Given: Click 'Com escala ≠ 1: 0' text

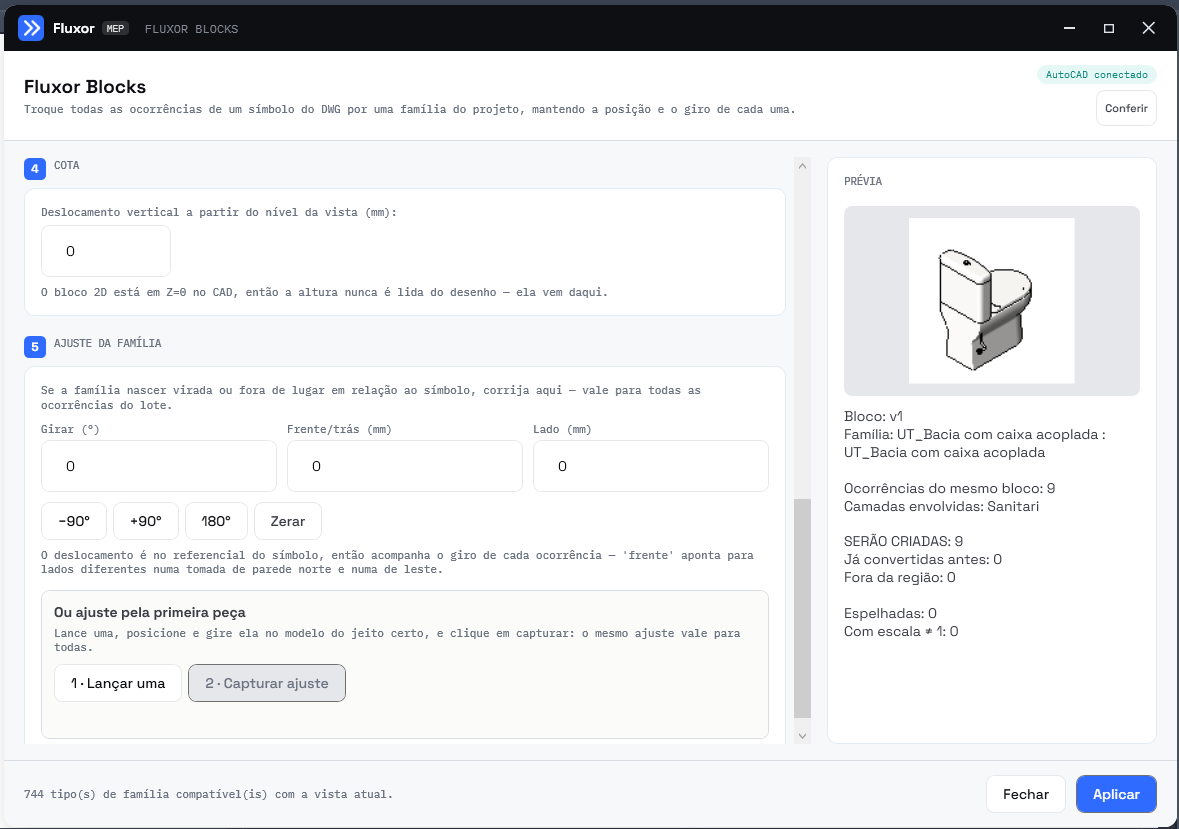Looking at the screenshot, I should (x=901, y=631).
